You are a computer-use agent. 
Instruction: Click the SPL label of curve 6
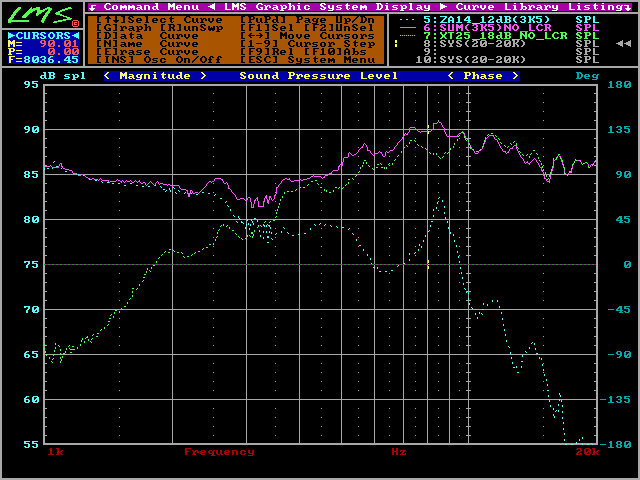(x=587, y=28)
